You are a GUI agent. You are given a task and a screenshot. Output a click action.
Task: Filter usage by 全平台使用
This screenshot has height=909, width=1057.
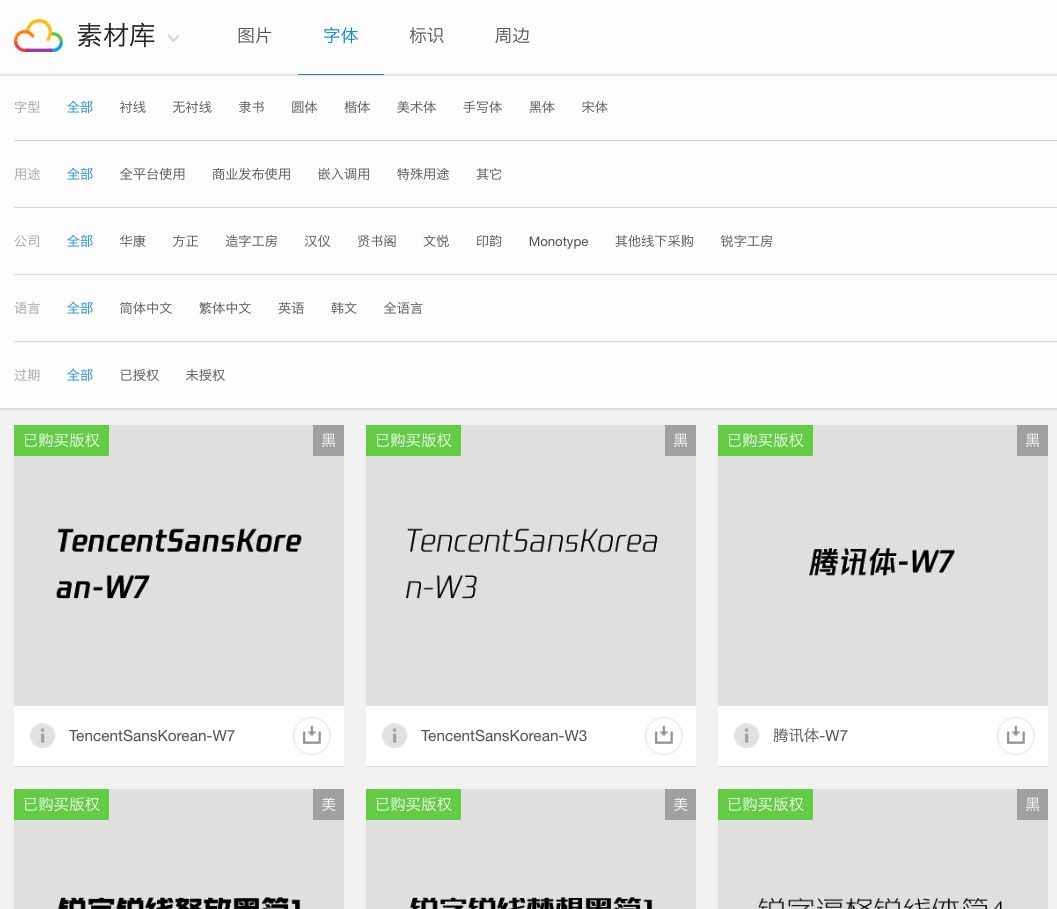pos(152,174)
